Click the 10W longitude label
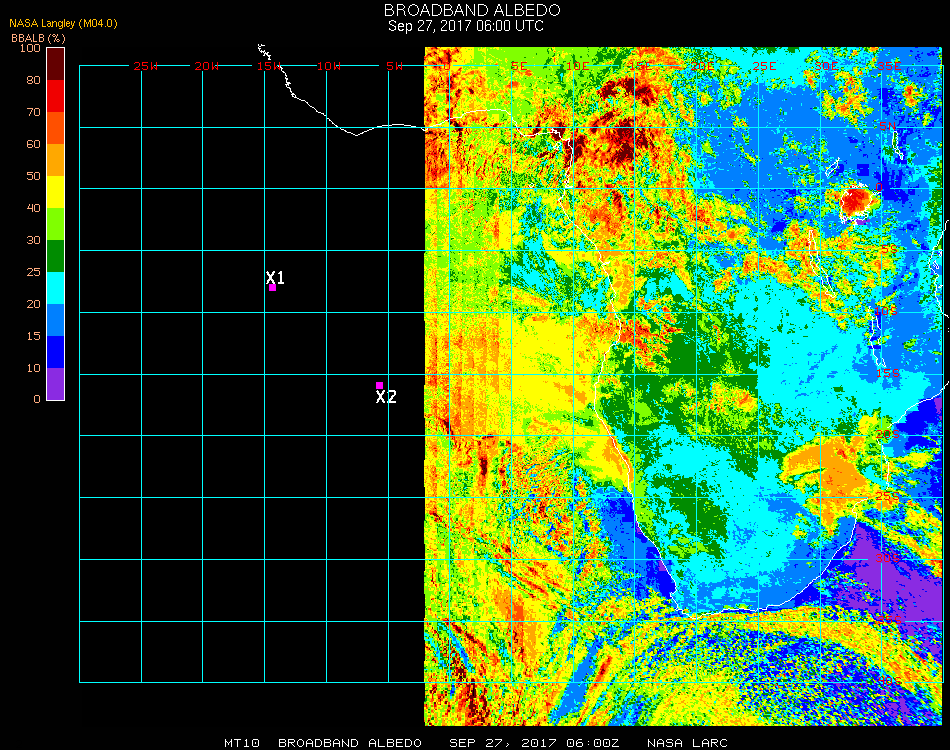 (329, 66)
